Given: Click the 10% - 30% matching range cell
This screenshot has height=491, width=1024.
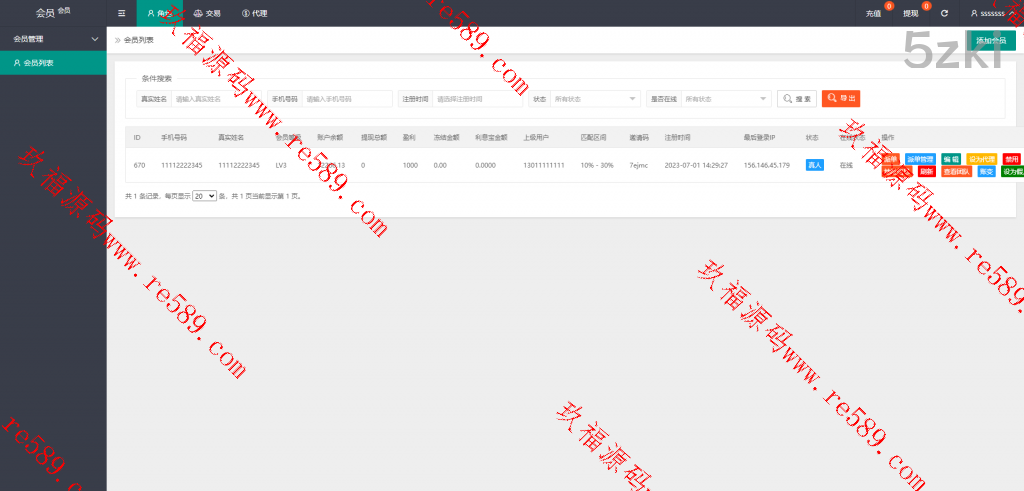Looking at the screenshot, I should point(597,165).
